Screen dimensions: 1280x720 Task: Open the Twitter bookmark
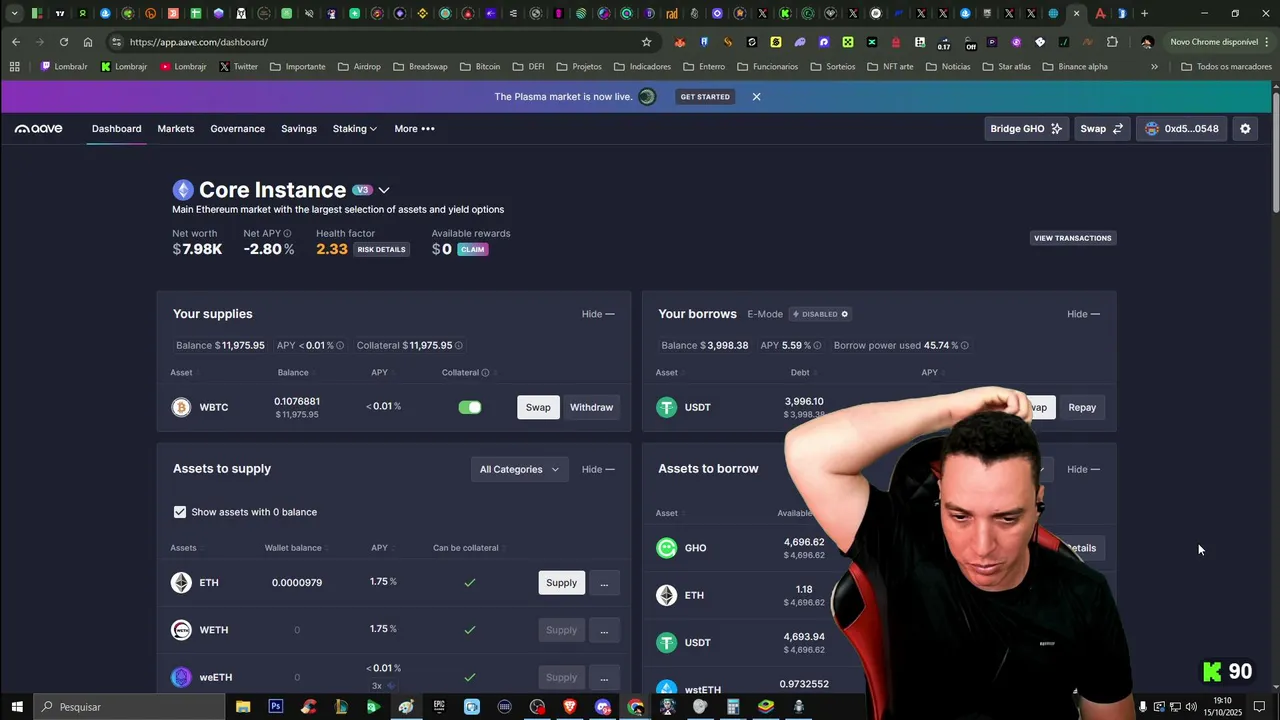[x=238, y=67]
